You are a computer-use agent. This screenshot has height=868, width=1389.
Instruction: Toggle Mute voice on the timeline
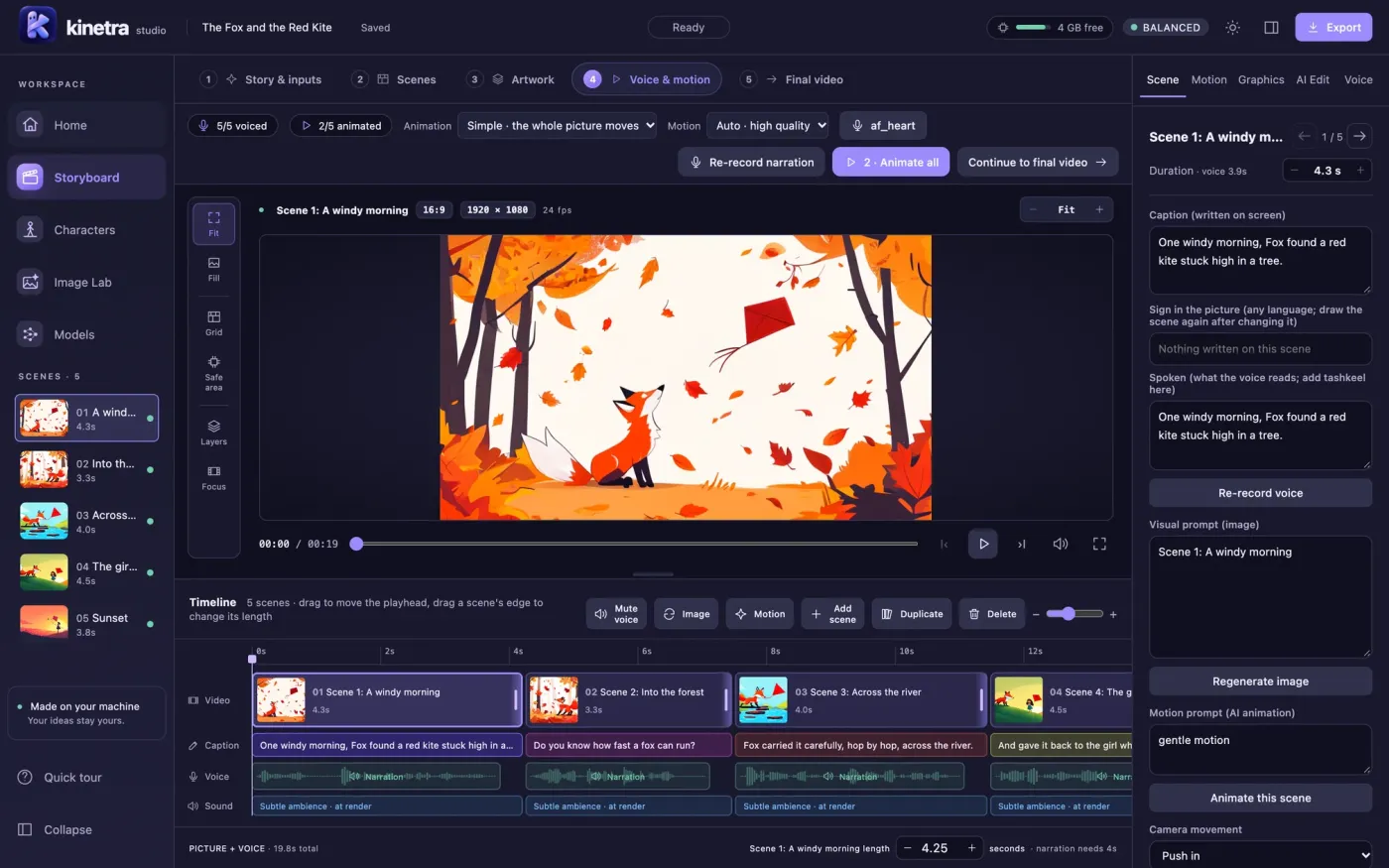[x=616, y=614]
